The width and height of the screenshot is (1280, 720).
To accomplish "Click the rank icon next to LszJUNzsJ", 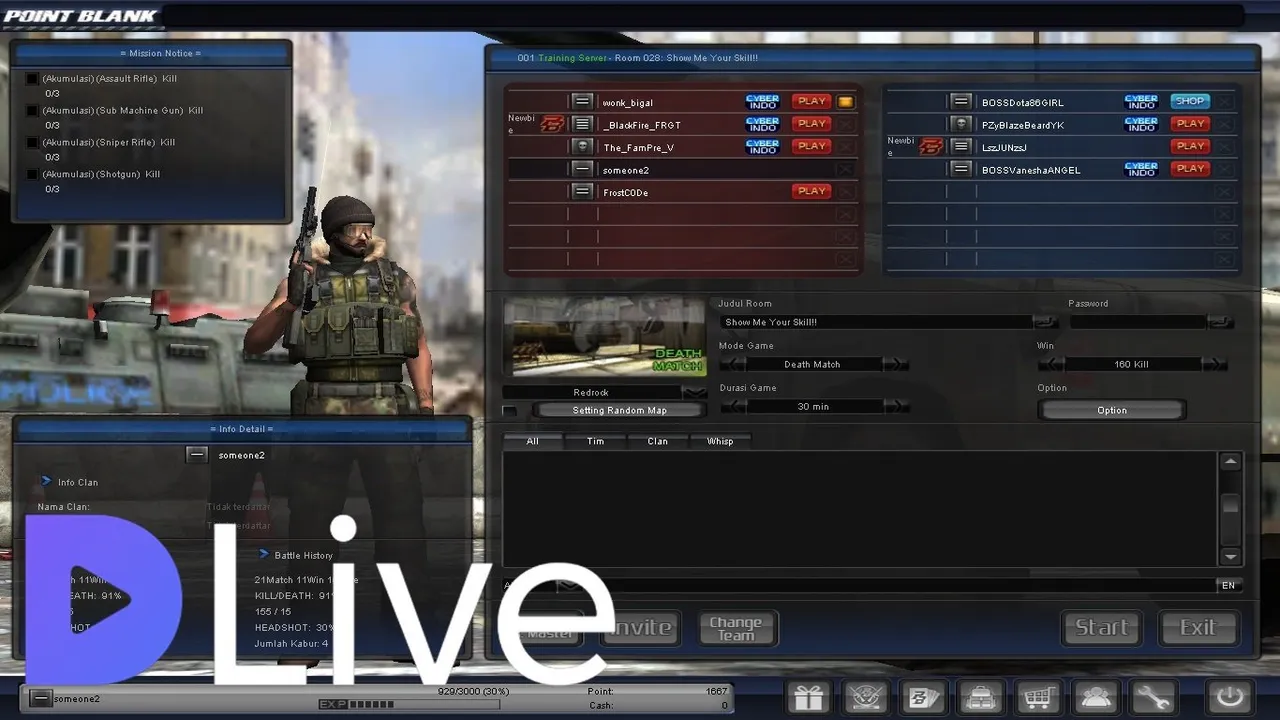I will click(961, 146).
